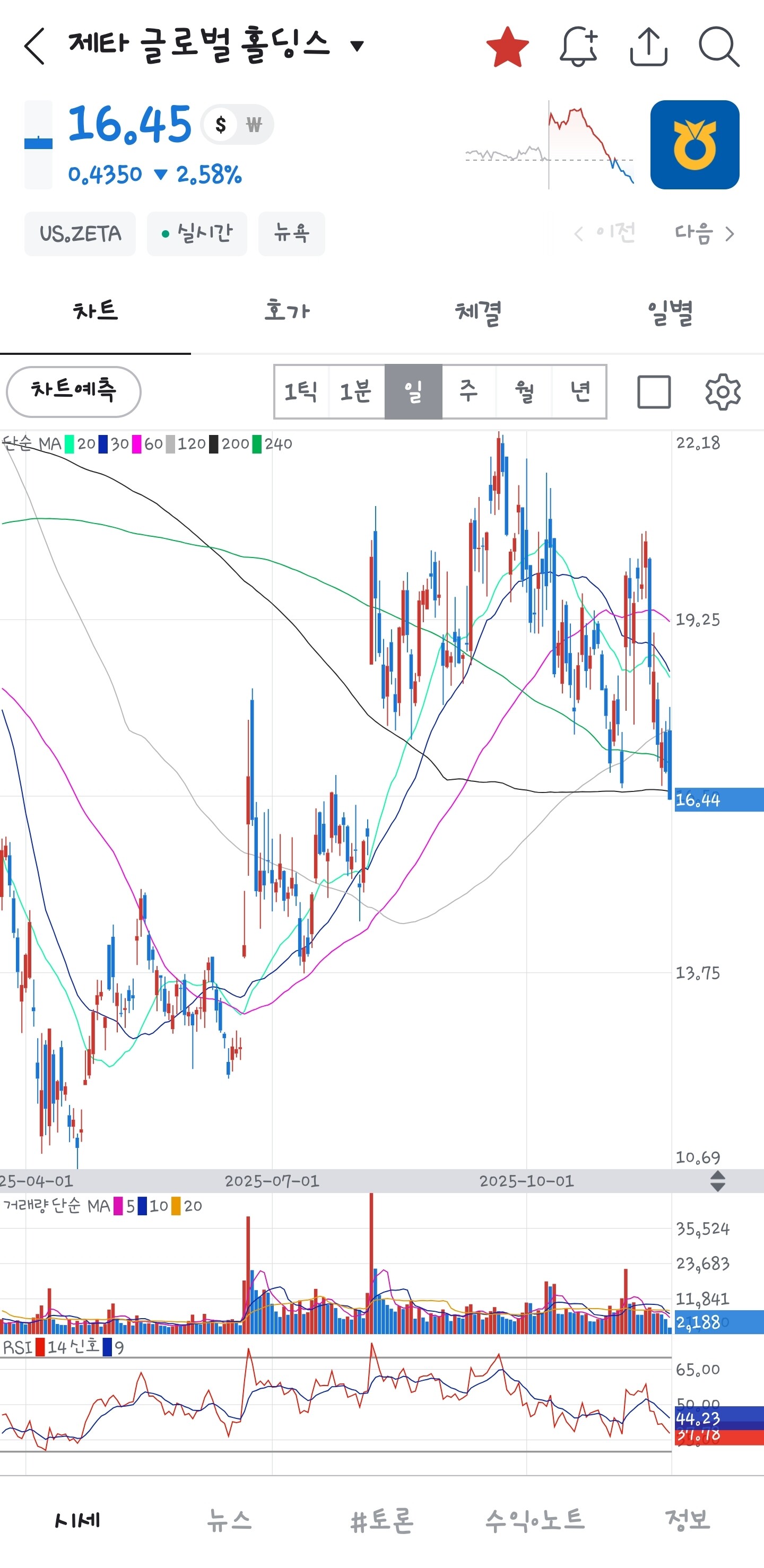Image resolution: width=764 pixels, height=1568 pixels.
Task: Select the 1틱 chart interval
Action: coord(302,391)
